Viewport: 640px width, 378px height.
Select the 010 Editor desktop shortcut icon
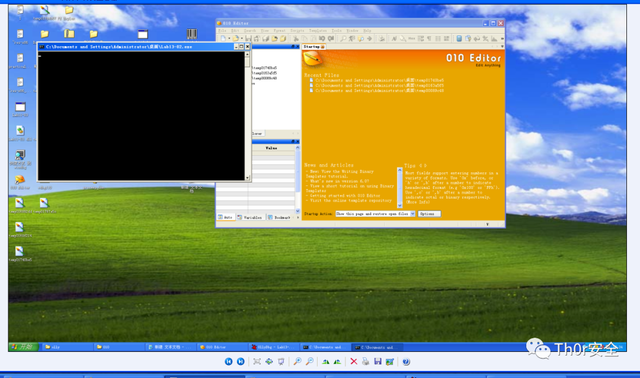[x=20, y=182]
